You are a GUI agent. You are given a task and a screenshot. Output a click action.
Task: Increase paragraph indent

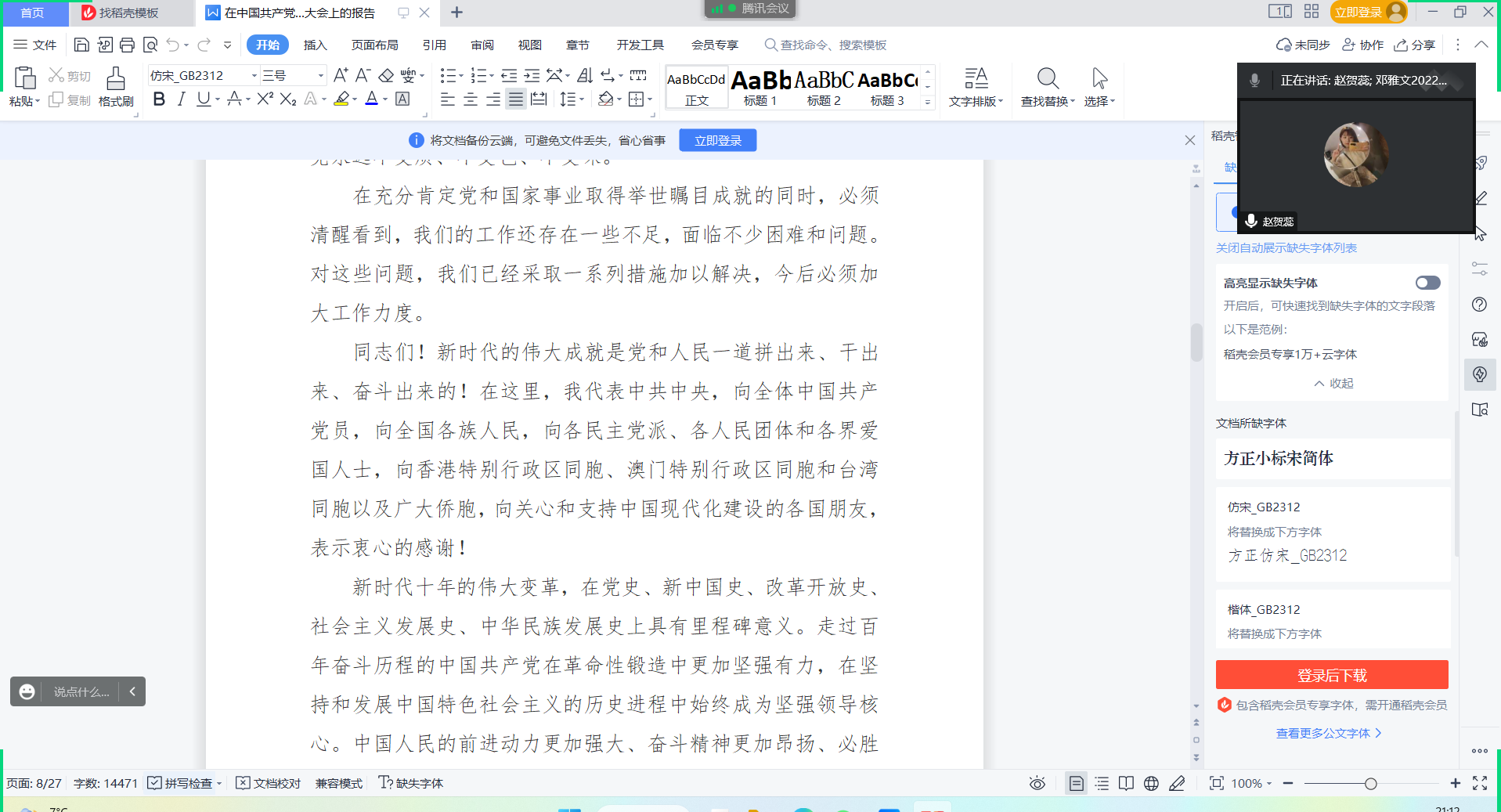(532, 75)
